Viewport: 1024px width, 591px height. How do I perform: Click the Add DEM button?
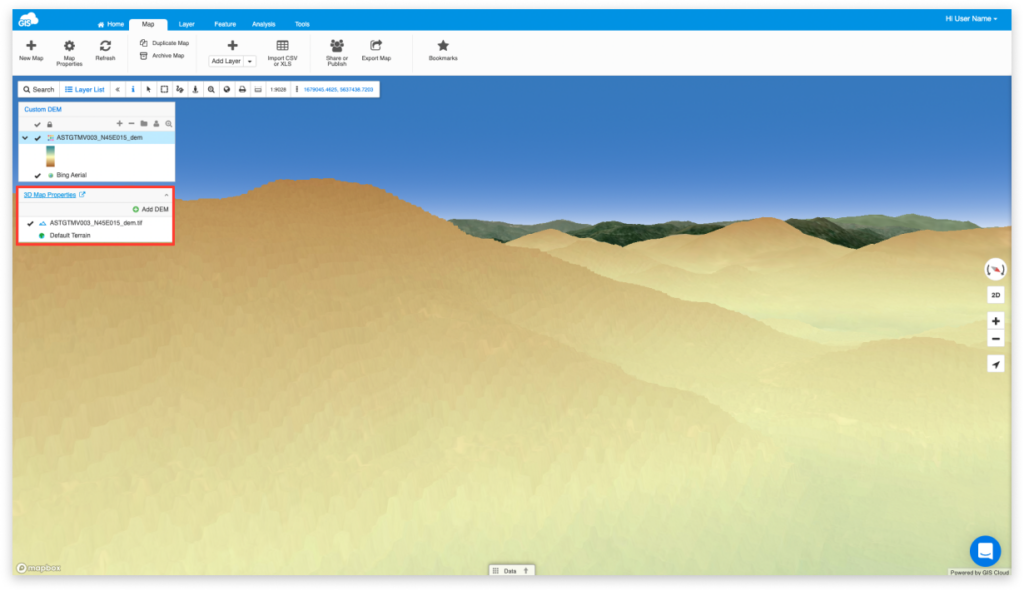tap(151, 209)
